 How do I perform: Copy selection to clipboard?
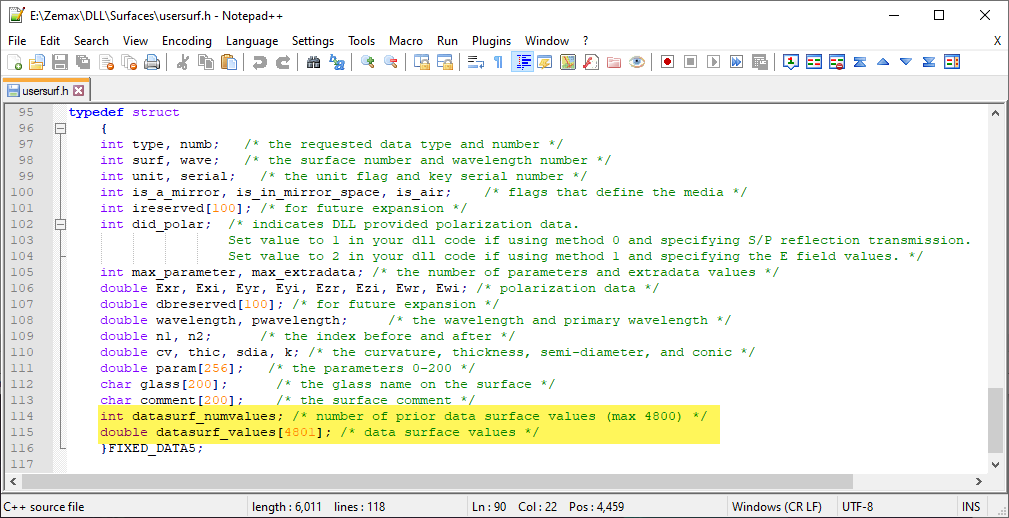tap(206, 62)
